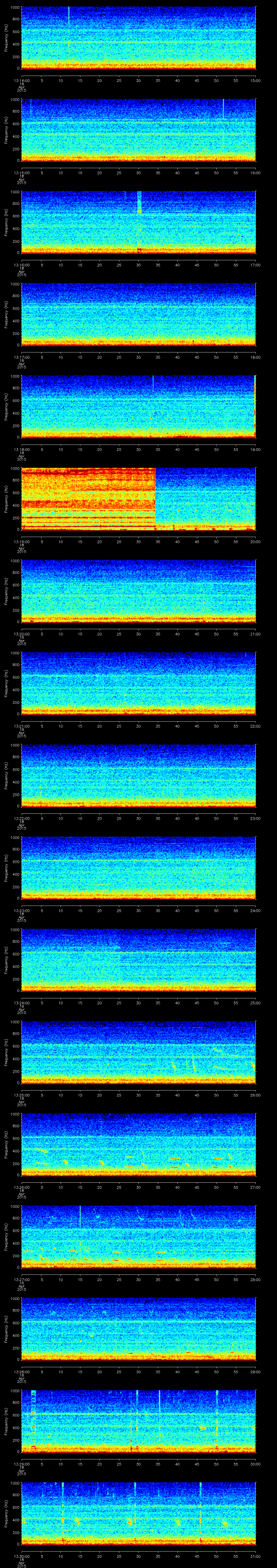Click the vertical spike near 15 seconds in 13:27:00 panel
Screen dimensions: 277x1568
click(80, 1217)
